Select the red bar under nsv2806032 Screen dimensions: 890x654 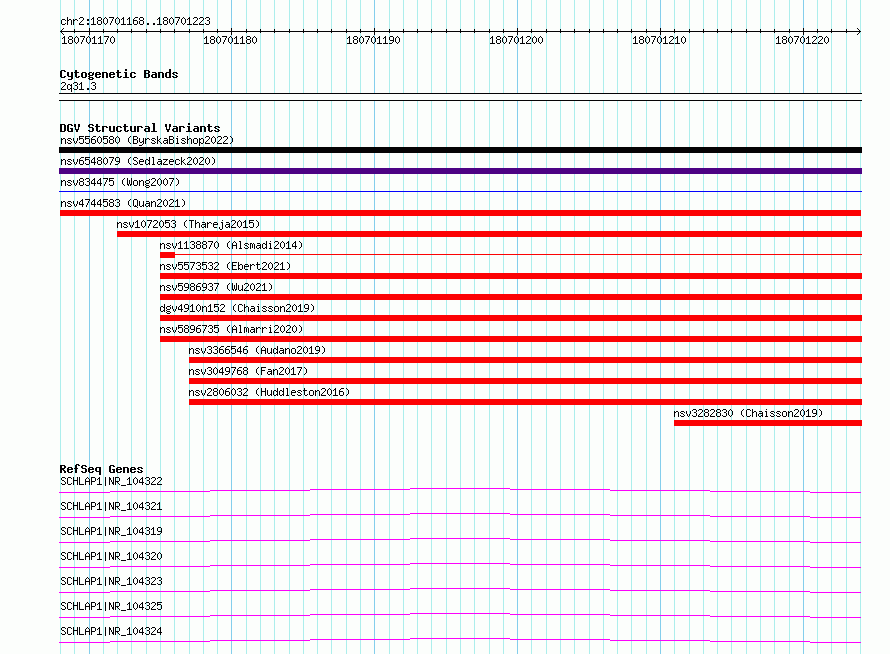526,402
